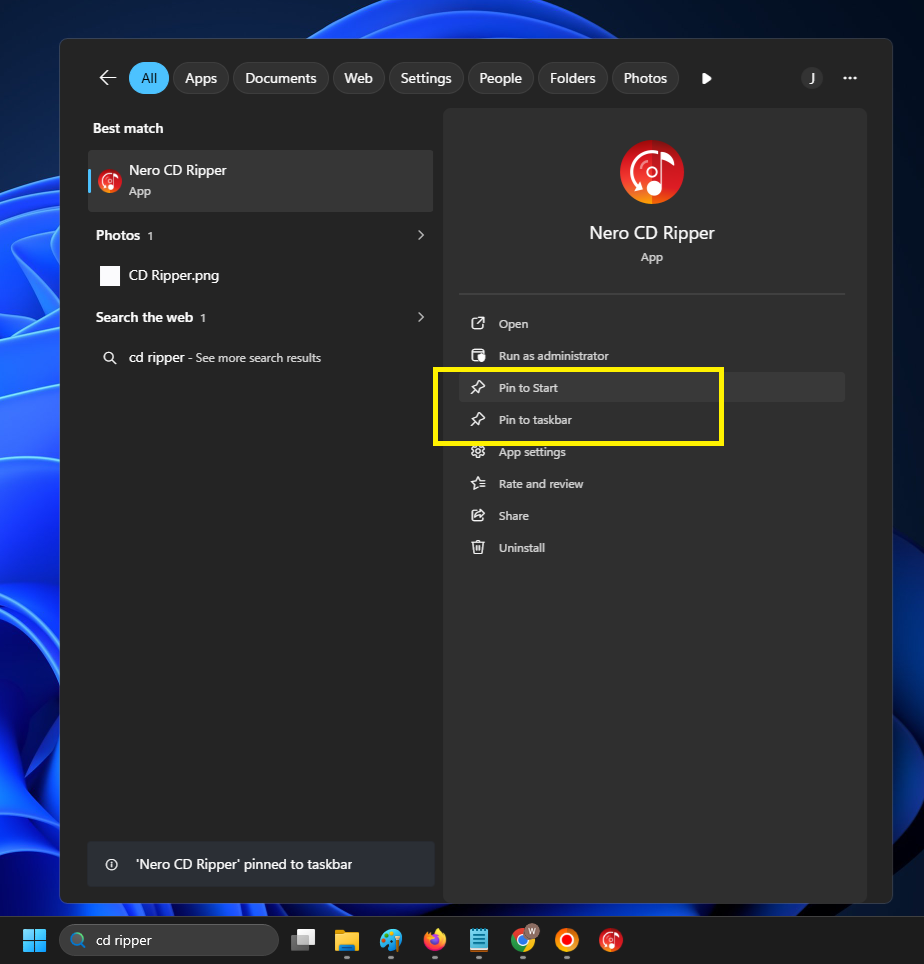The width and height of the screenshot is (924, 964).
Task: Click the info icon in the notification
Action: point(111,864)
